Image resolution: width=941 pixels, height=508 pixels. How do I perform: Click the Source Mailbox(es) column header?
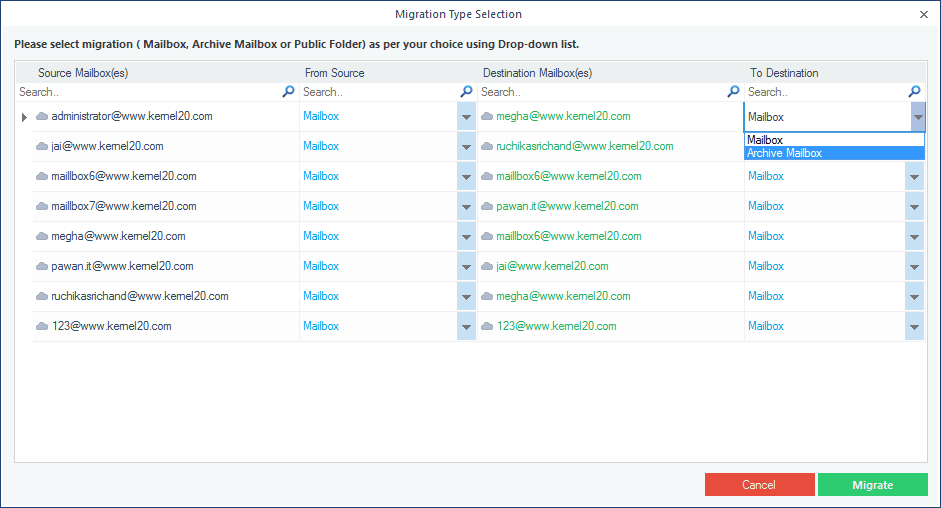[x=83, y=73]
